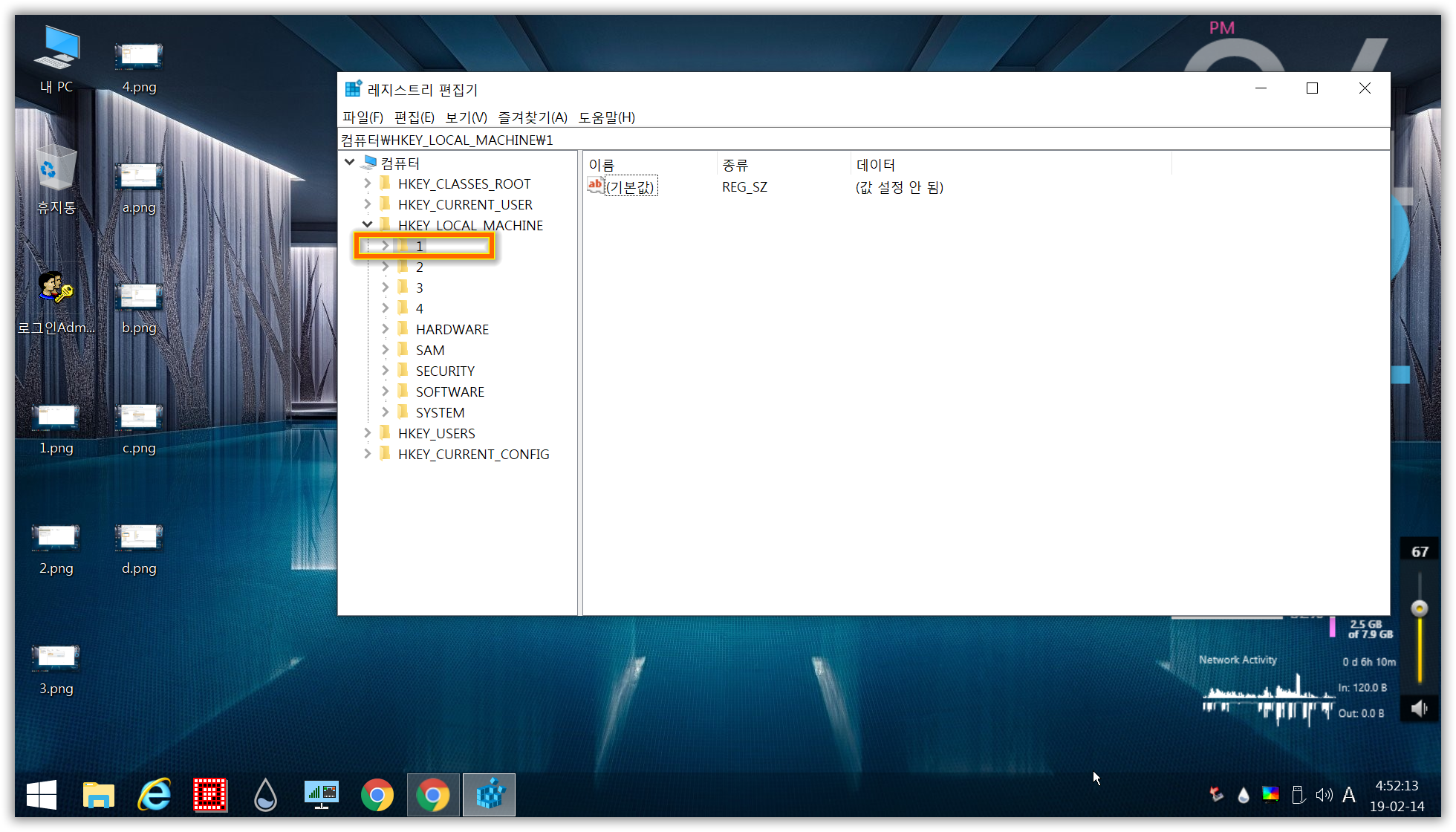Image resolution: width=1456 pixels, height=832 pixels.
Task: Select the 2.png desktop file
Action: click(x=56, y=548)
